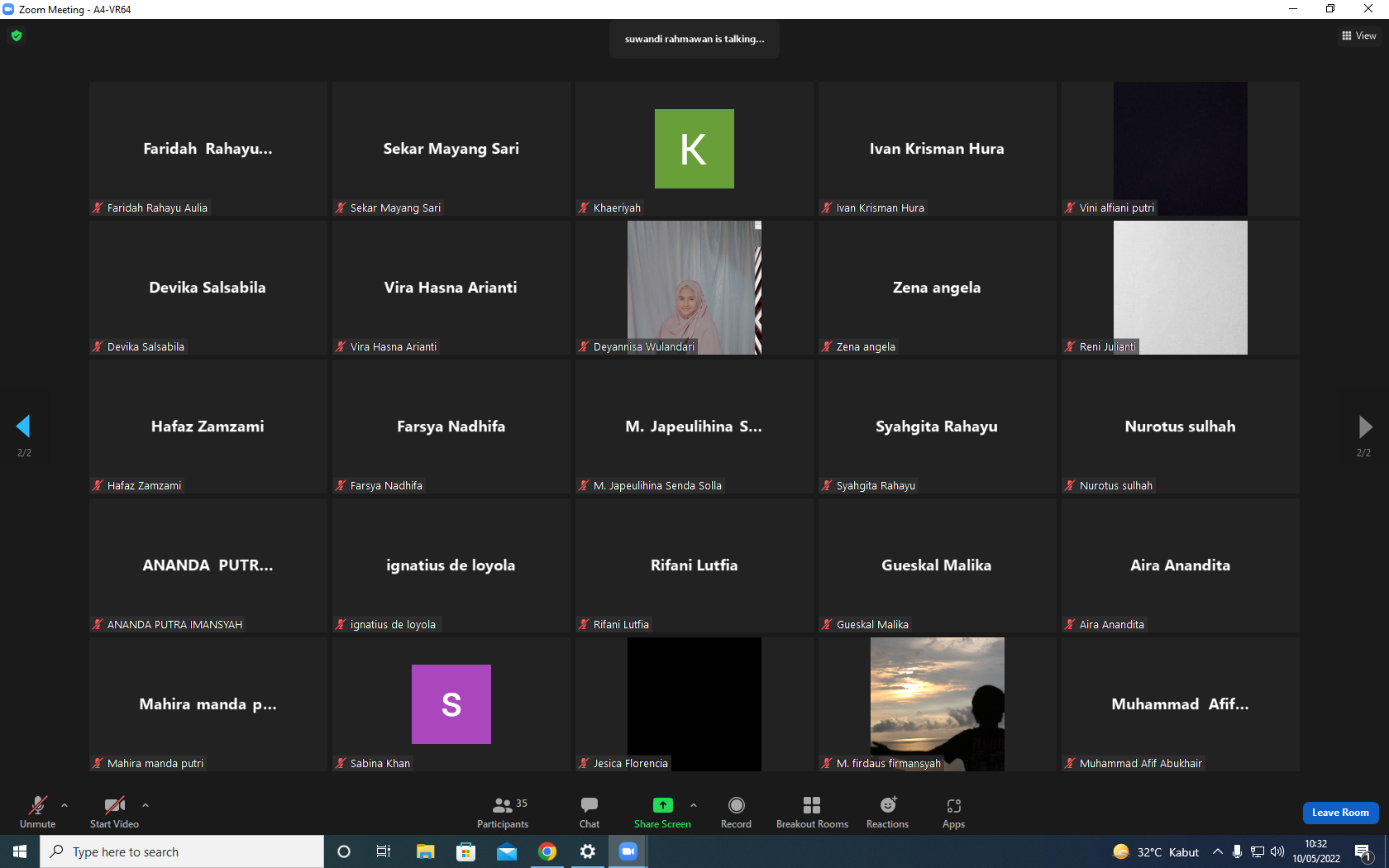
Task: Expand the Share Screen options arrow
Action: tap(694, 805)
